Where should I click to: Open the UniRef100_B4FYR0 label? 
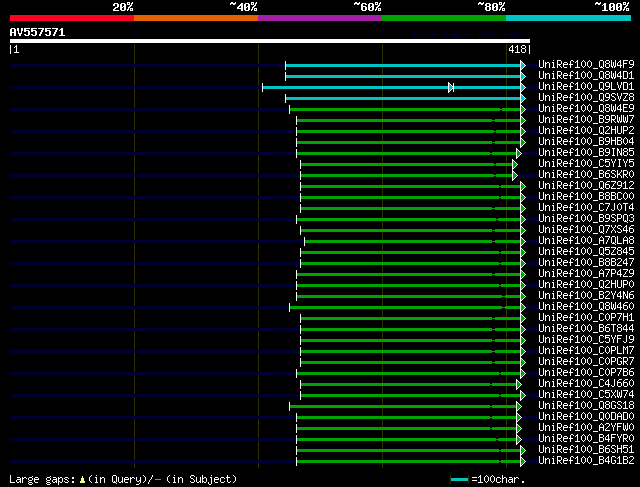(x=586, y=439)
